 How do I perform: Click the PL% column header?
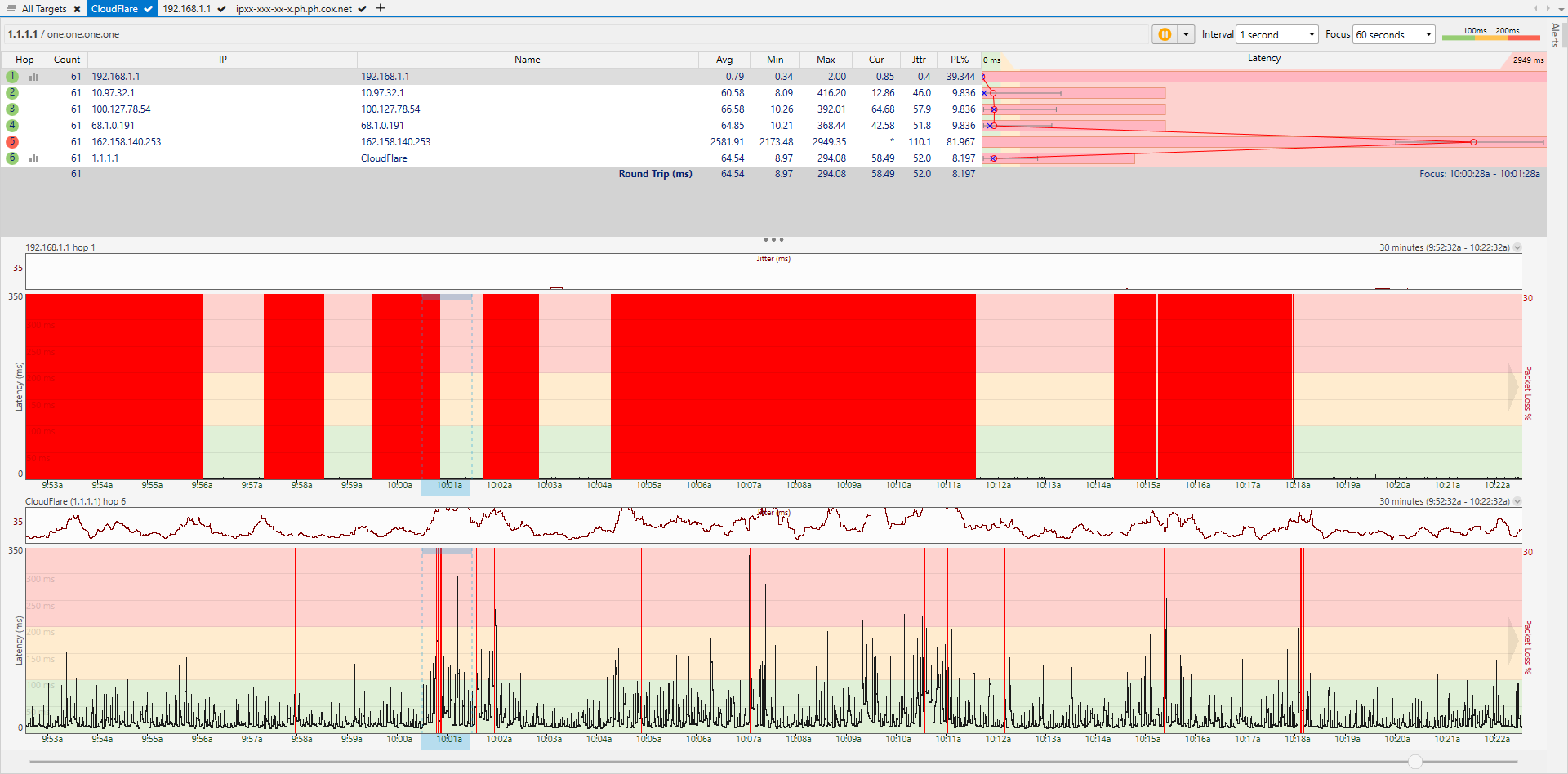[959, 60]
